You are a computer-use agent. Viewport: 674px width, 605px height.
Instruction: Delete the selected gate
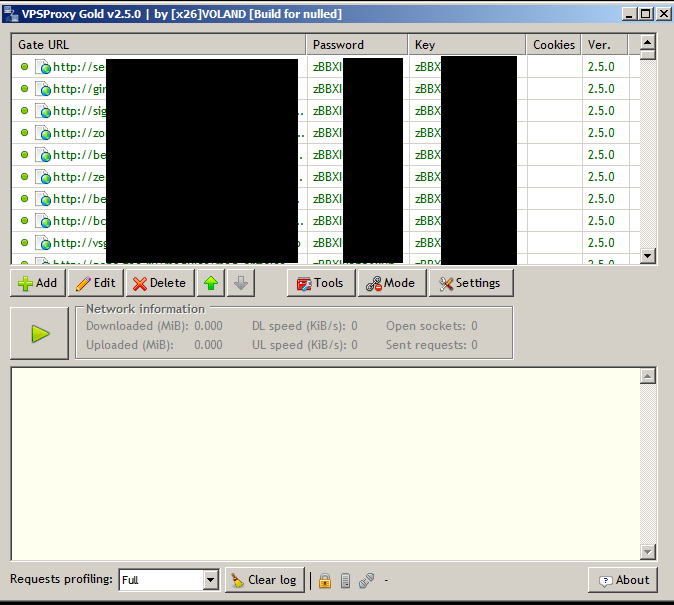[x=160, y=283]
